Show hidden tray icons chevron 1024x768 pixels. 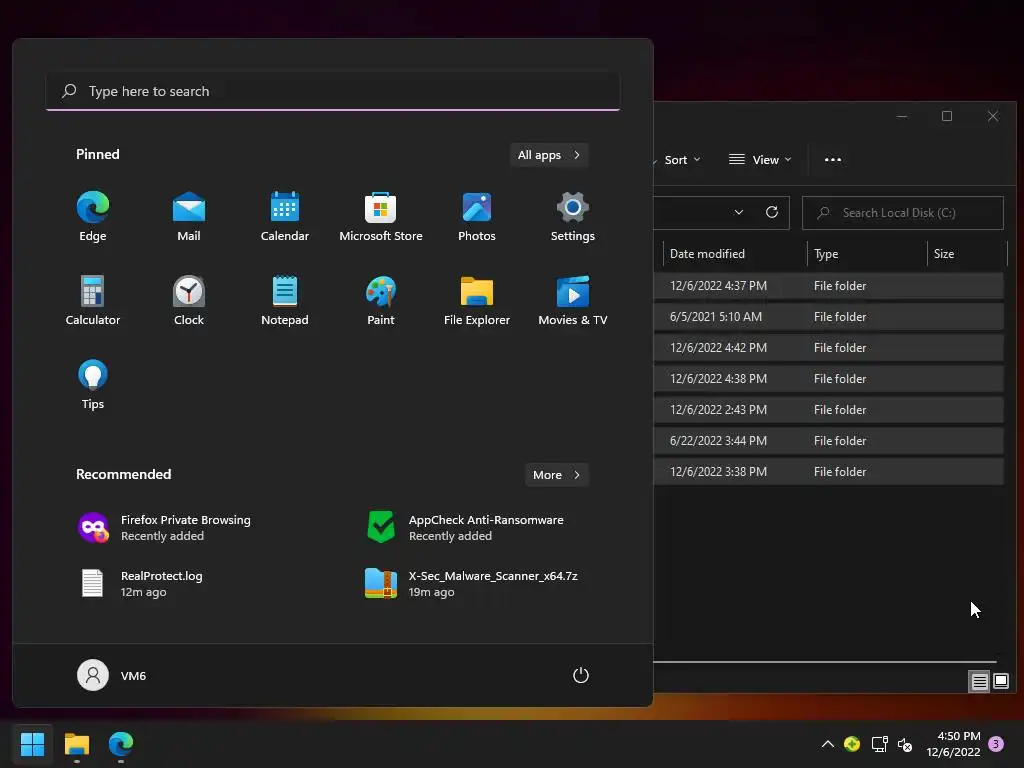coord(827,744)
